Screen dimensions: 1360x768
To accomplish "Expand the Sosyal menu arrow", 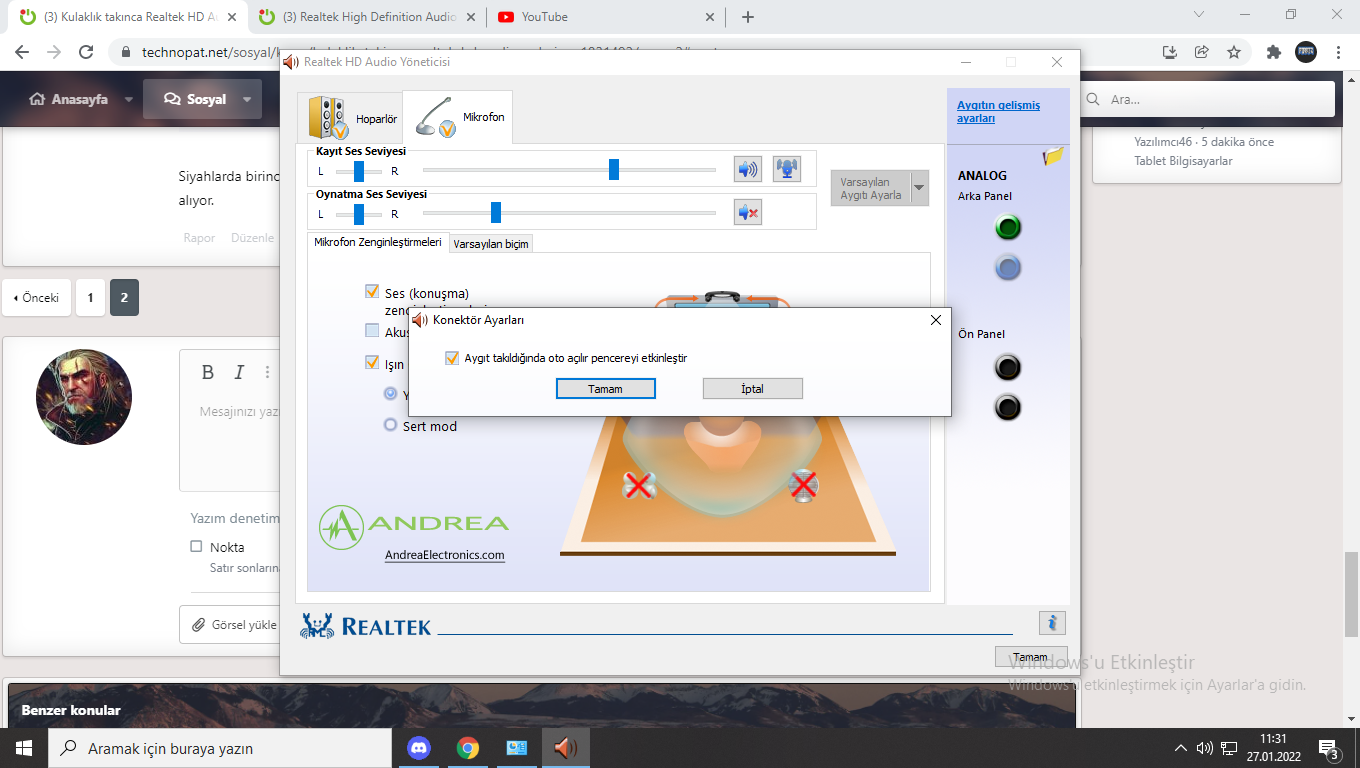I will pyautogui.click(x=247, y=100).
